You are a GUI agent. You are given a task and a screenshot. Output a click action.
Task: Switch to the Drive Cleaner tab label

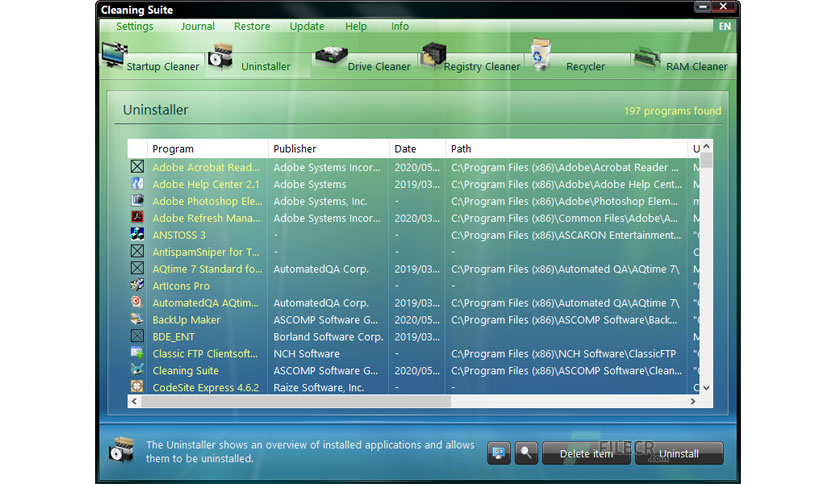tap(379, 67)
